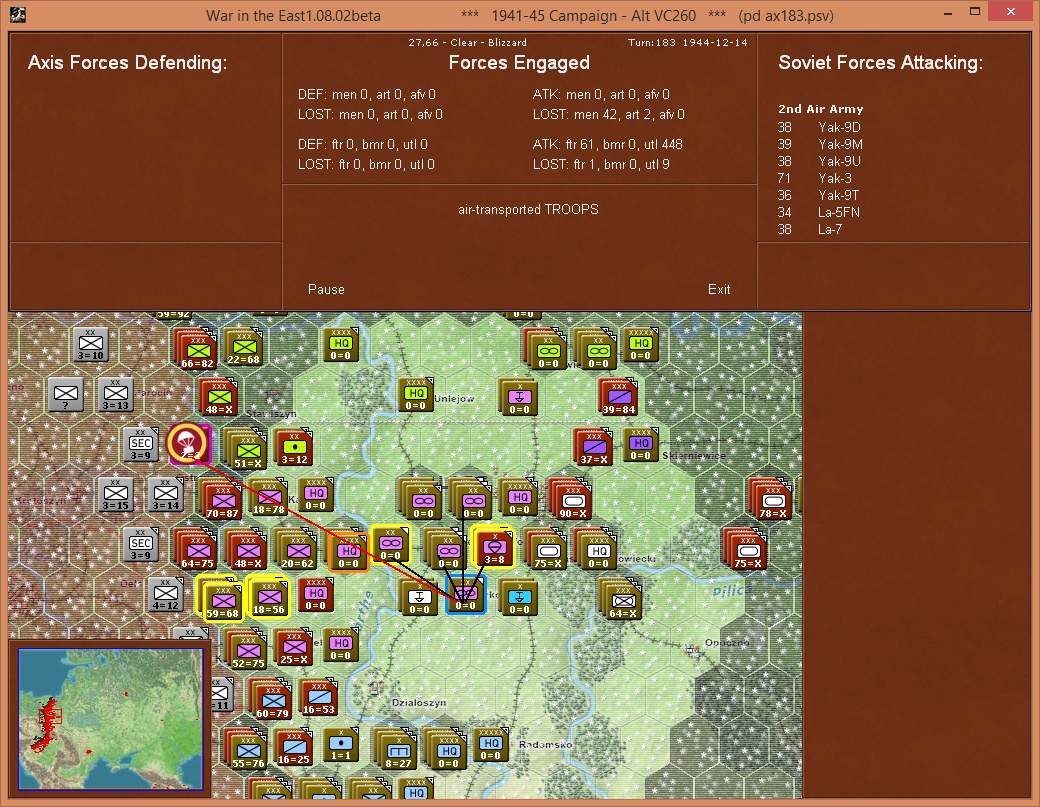Select the yellow-highlighted unit 59=68

tap(222, 601)
